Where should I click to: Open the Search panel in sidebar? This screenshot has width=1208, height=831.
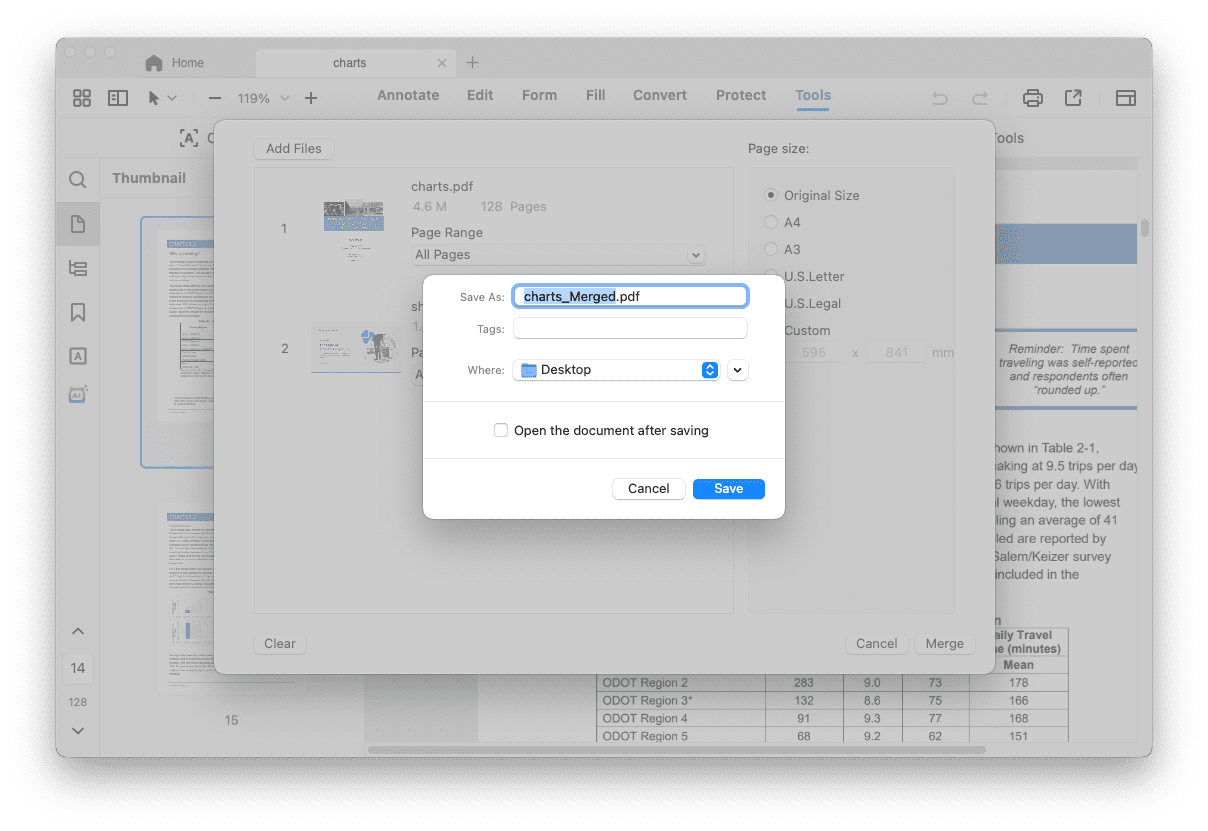point(77,179)
